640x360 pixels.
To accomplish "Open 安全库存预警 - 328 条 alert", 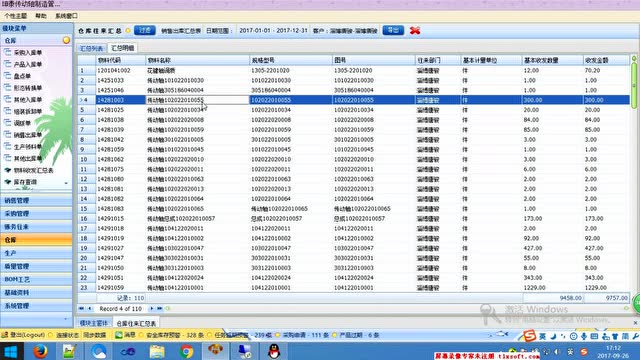I will click(174, 335).
